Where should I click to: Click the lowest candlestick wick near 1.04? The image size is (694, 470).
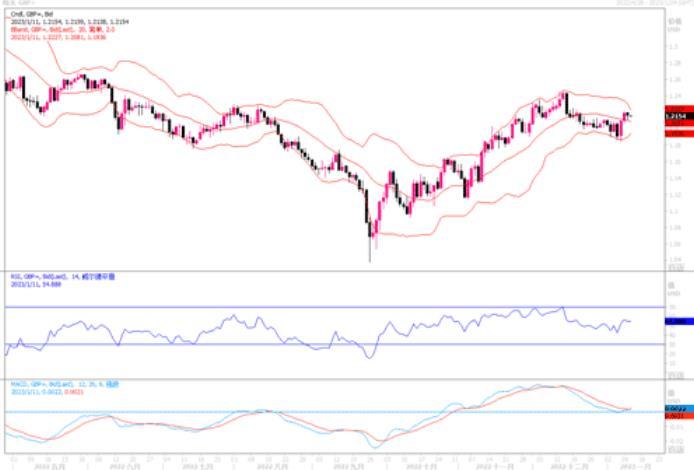pos(370,256)
